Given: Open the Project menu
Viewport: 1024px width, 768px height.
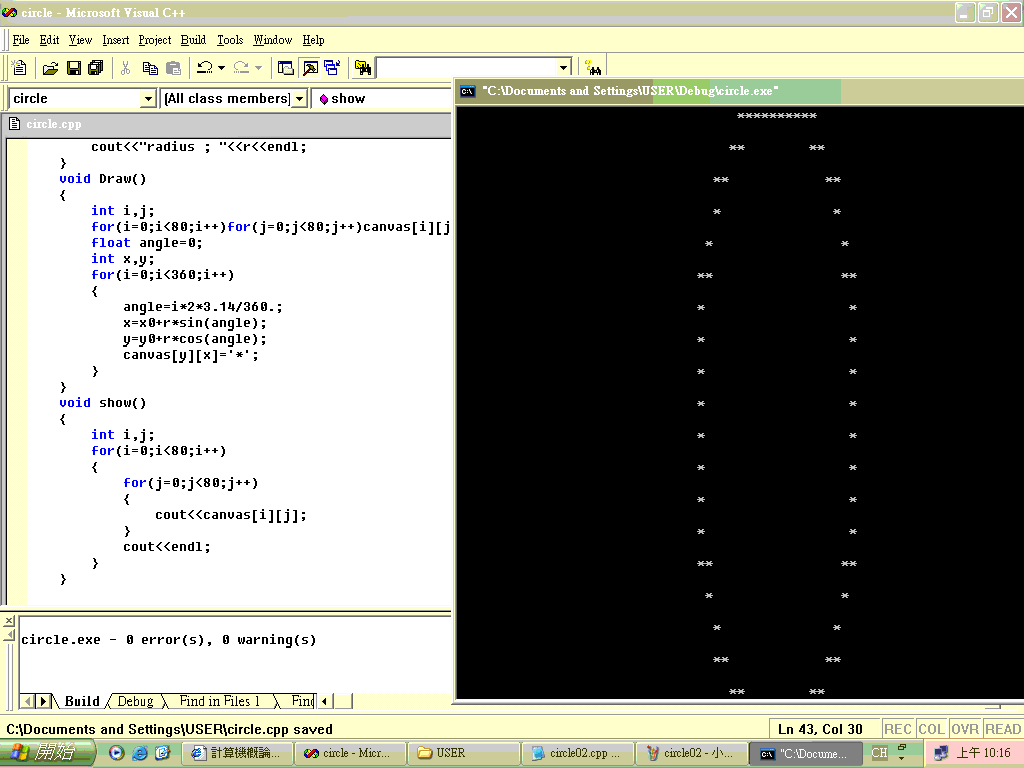Looking at the screenshot, I should (x=155, y=40).
